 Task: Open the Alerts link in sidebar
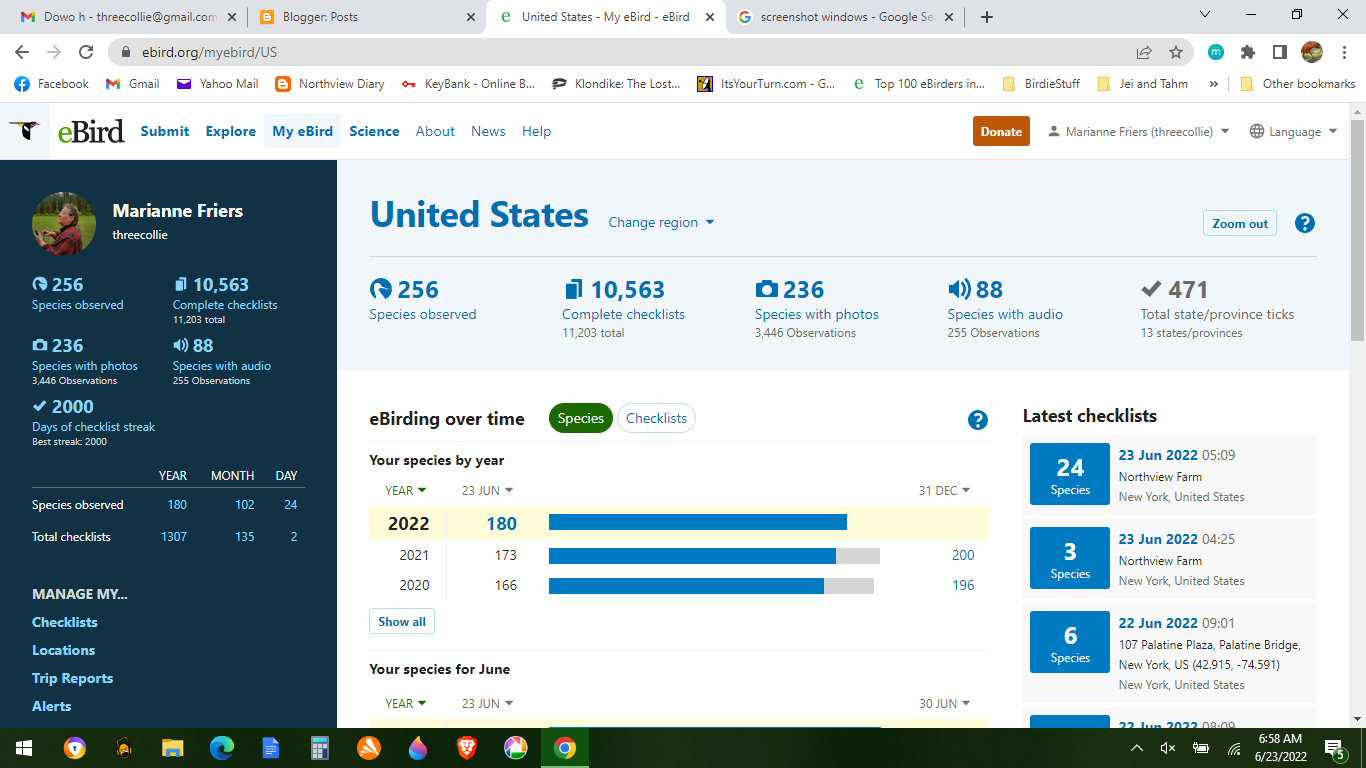tap(52, 706)
